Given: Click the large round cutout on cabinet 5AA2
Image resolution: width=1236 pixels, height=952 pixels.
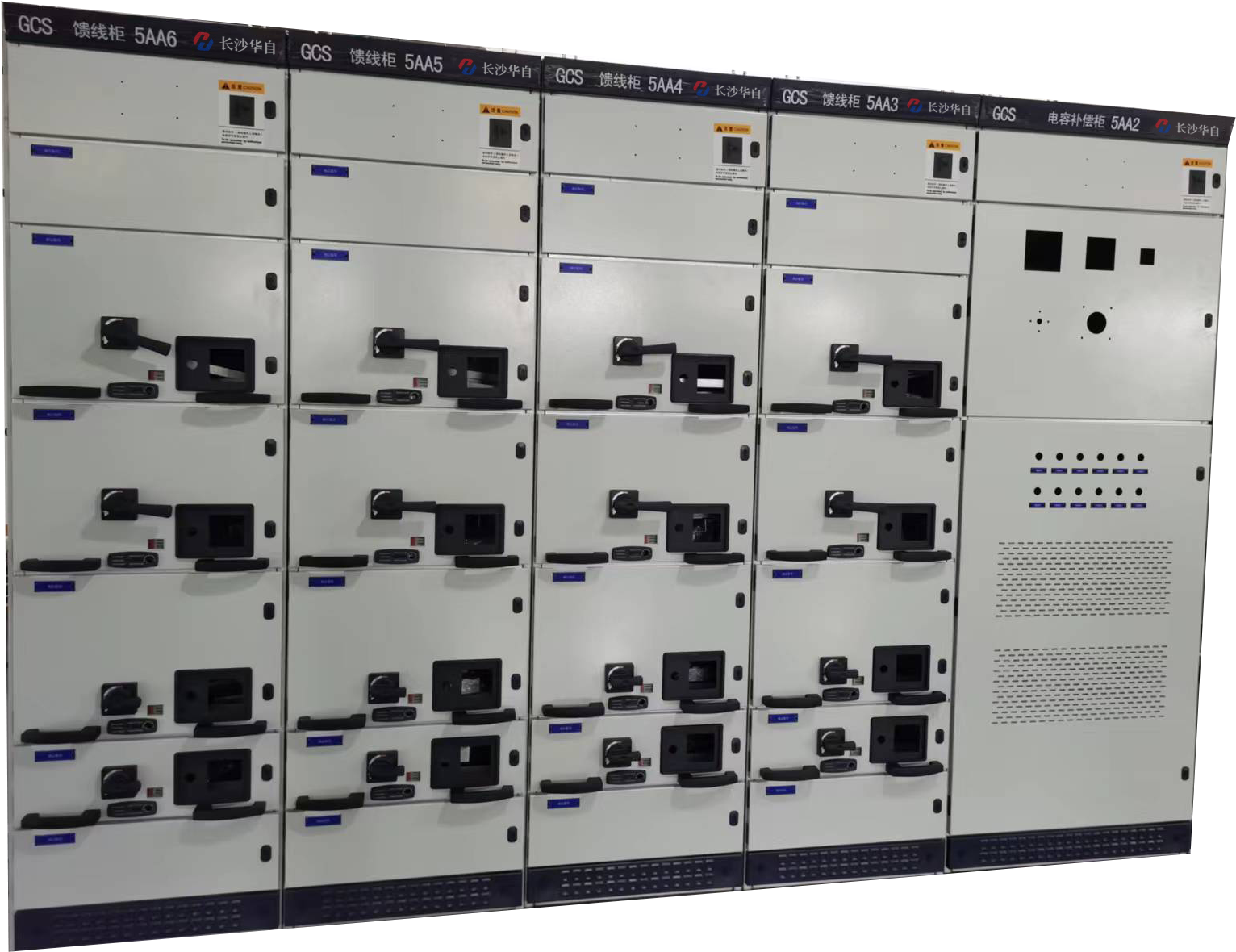Looking at the screenshot, I should click(1096, 323).
